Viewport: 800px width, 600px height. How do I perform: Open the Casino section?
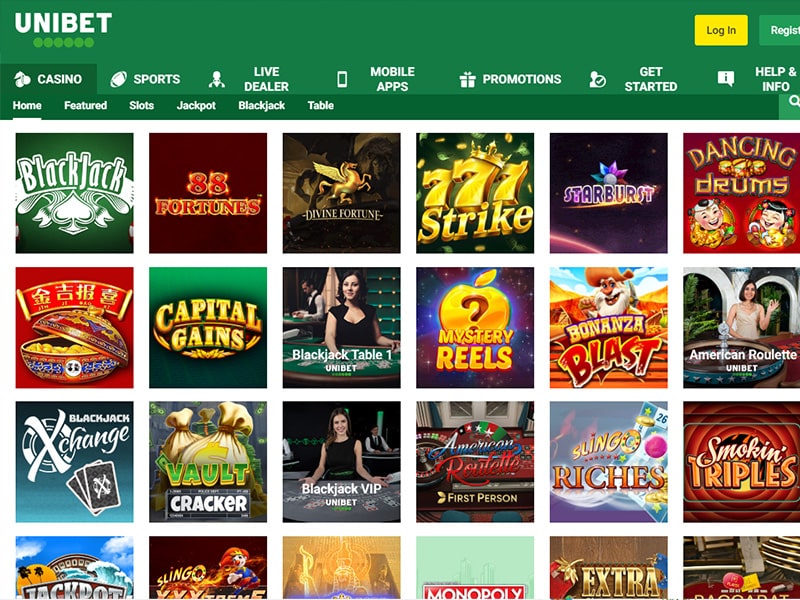tap(48, 79)
